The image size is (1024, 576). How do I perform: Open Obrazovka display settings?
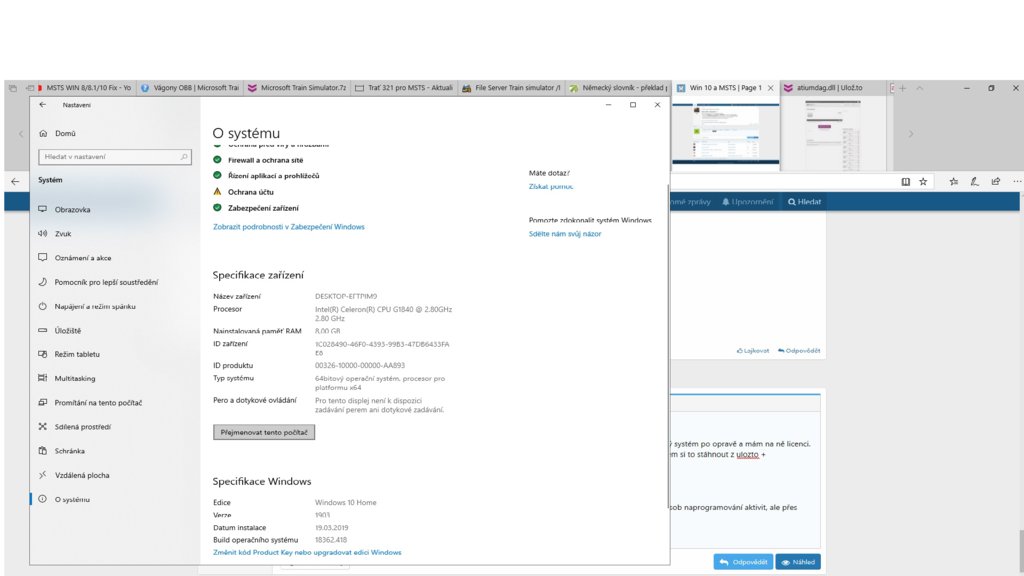click(72, 210)
